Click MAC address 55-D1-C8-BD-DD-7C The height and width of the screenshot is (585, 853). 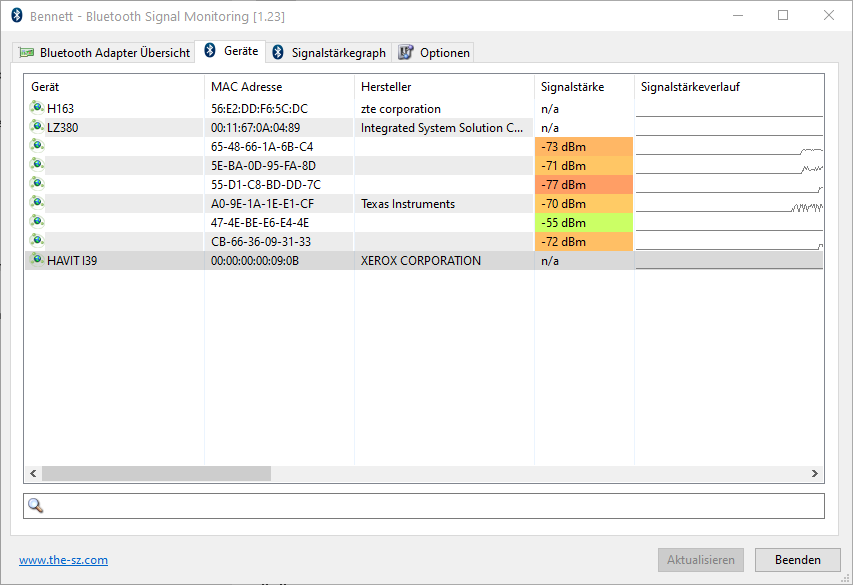point(266,185)
